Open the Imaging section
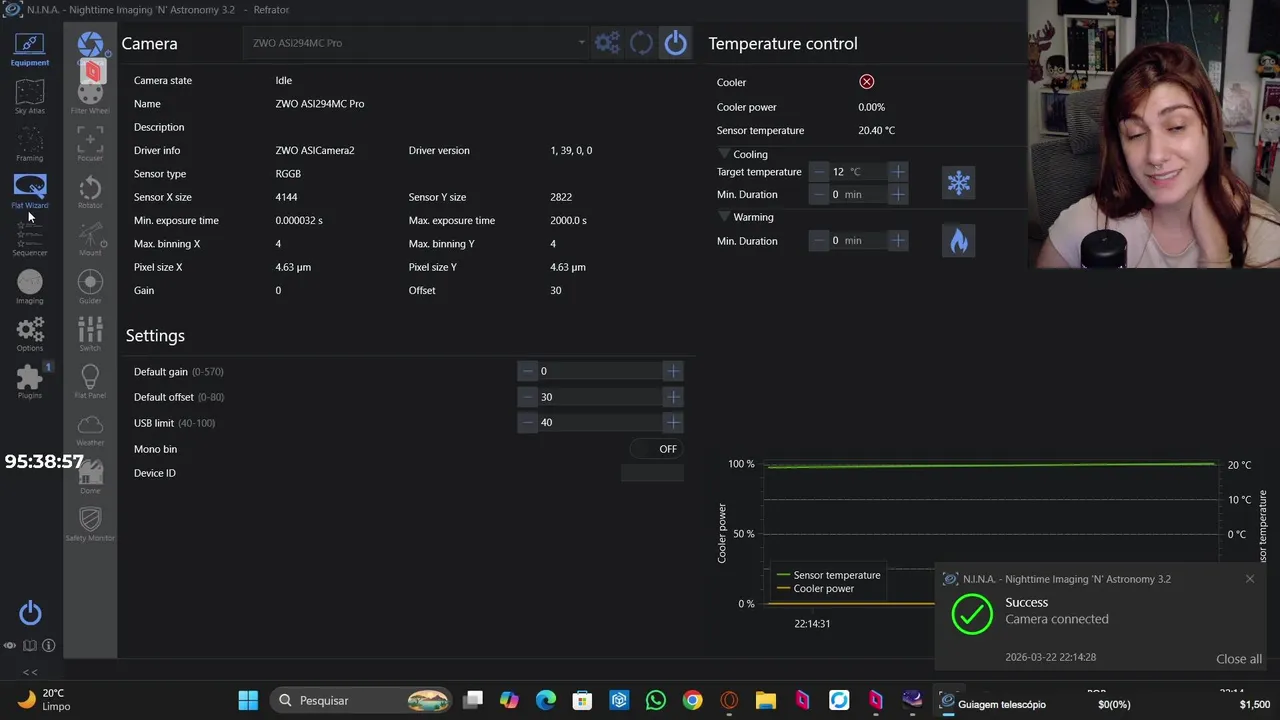Viewport: 1280px width, 720px height. tap(30, 287)
